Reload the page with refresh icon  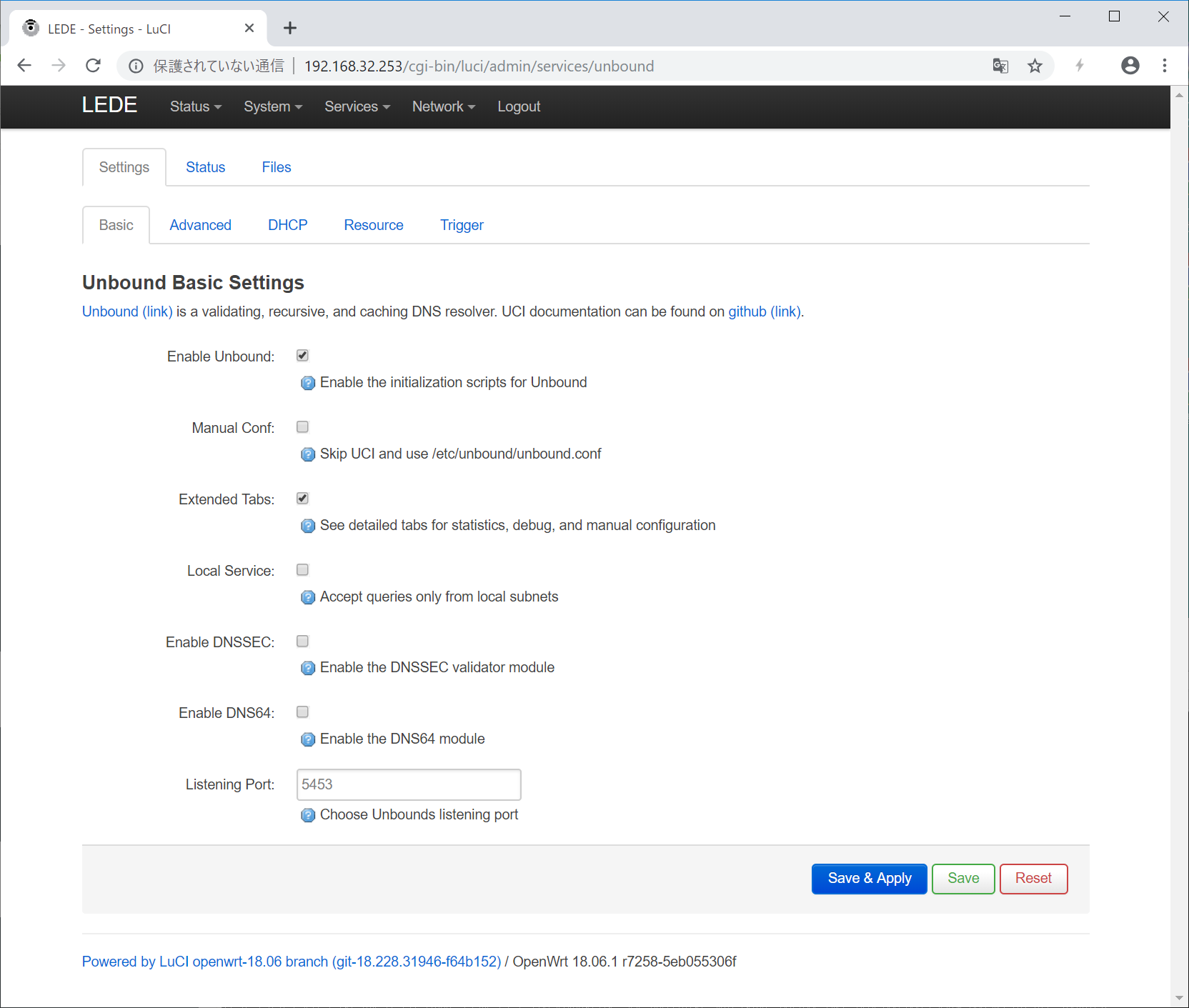coord(93,66)
